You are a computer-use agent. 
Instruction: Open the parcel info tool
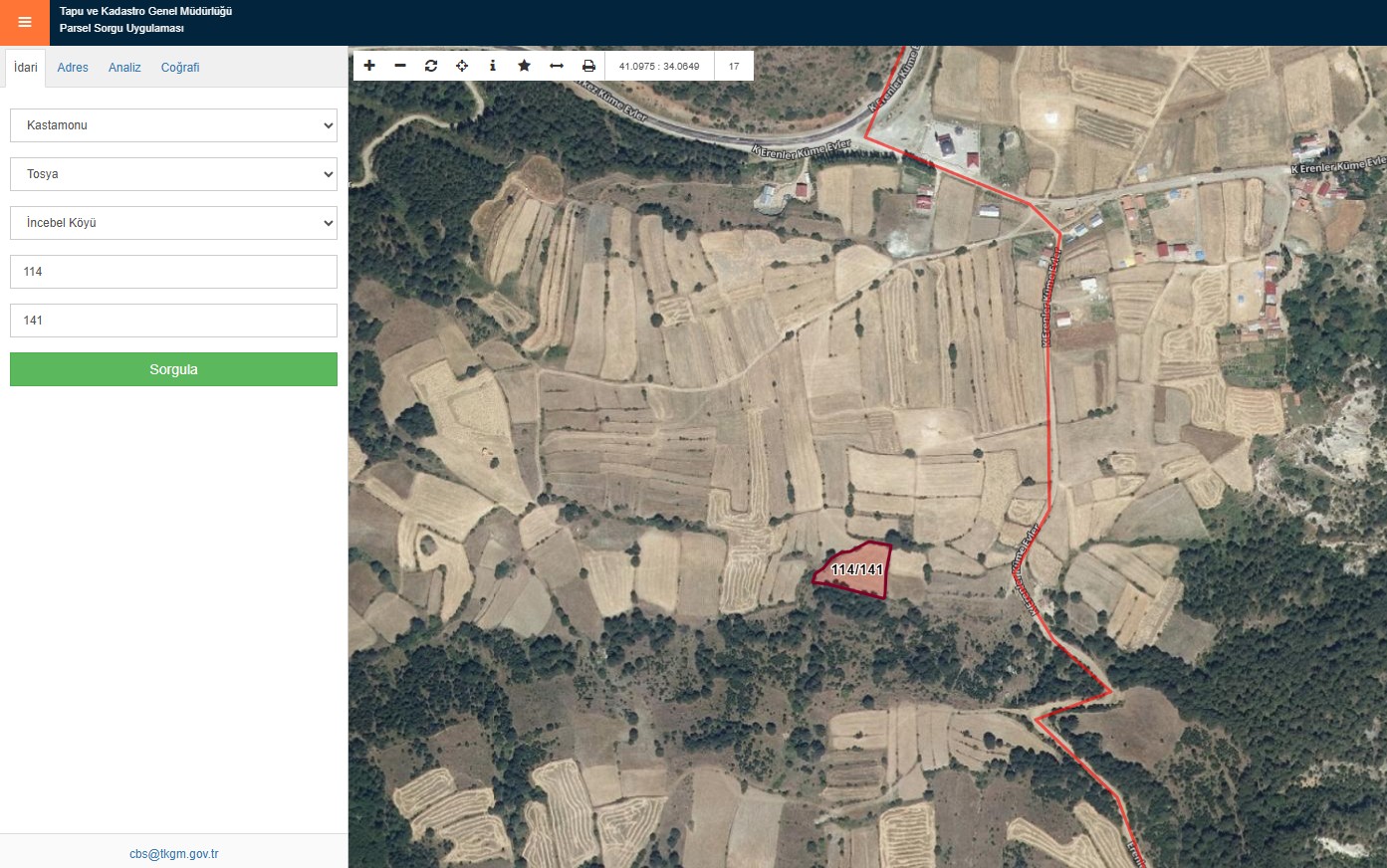493,66
